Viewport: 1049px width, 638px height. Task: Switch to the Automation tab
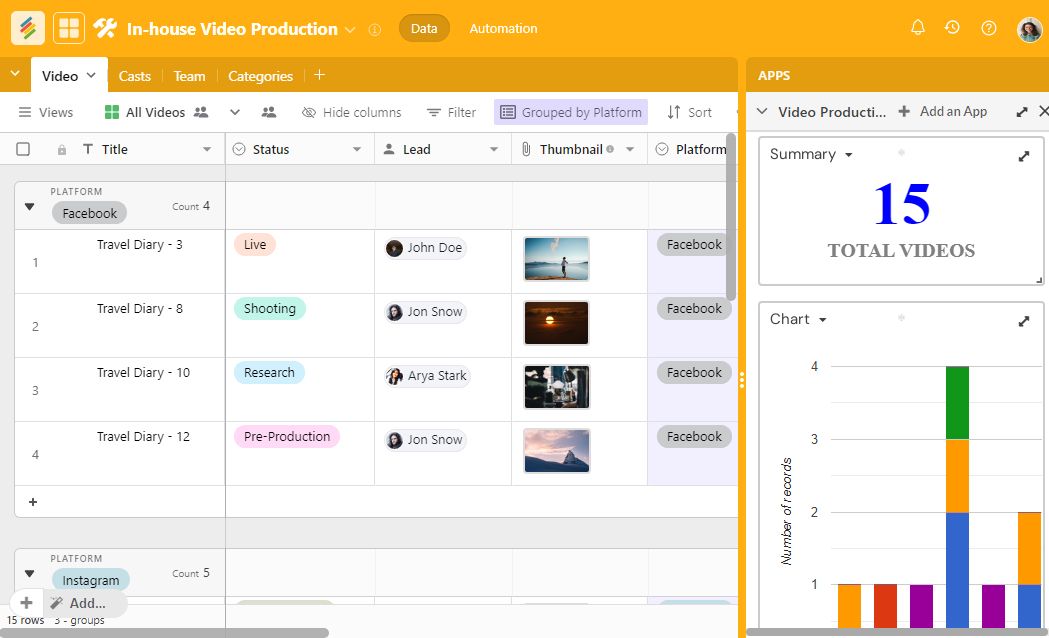click(x=503, y=28)
